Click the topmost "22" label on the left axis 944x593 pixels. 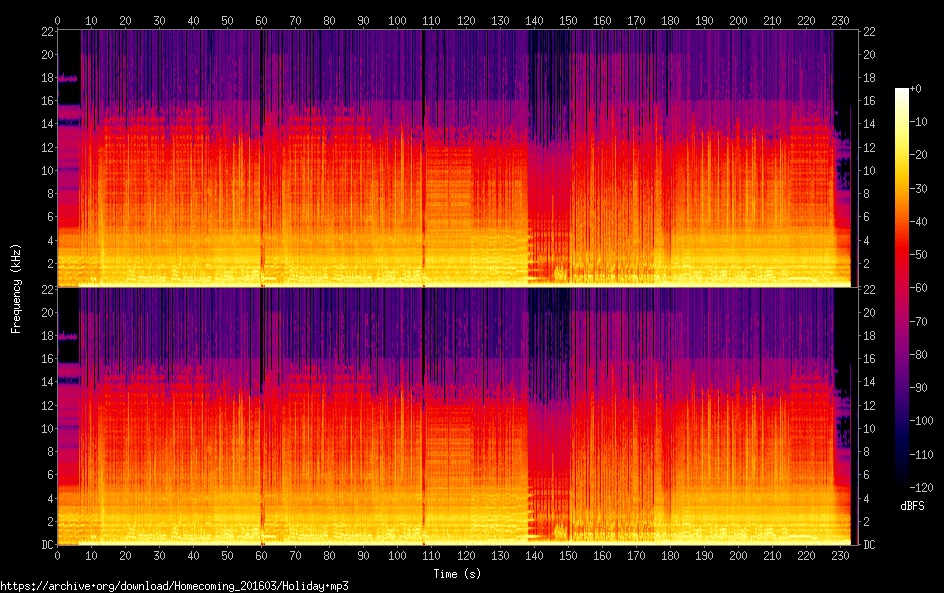pos(46,31)
